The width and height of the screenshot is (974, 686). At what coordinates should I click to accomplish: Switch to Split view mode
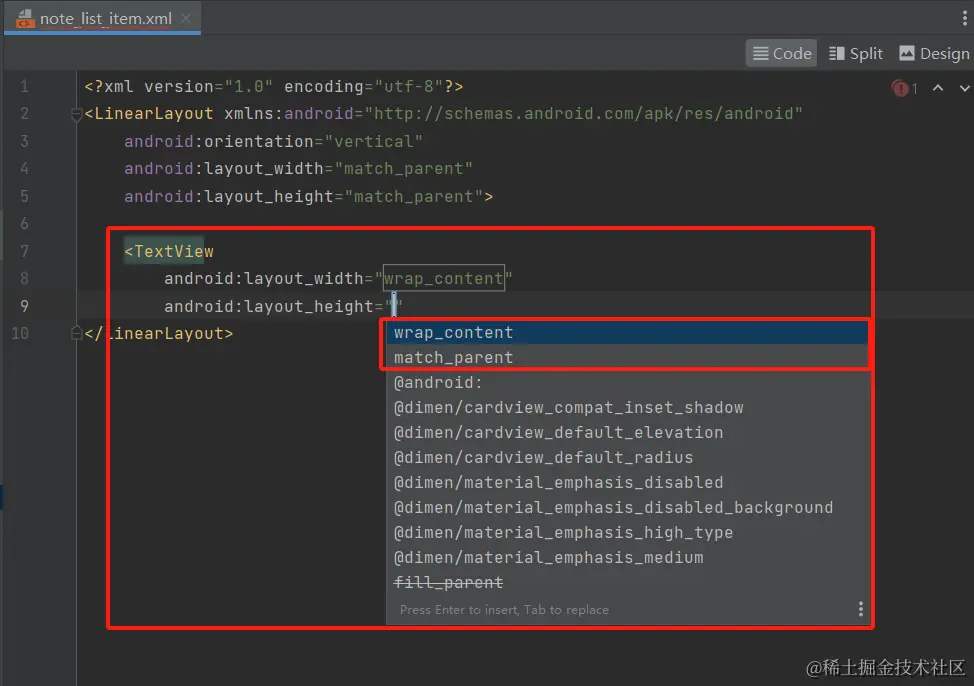(855, 53)
